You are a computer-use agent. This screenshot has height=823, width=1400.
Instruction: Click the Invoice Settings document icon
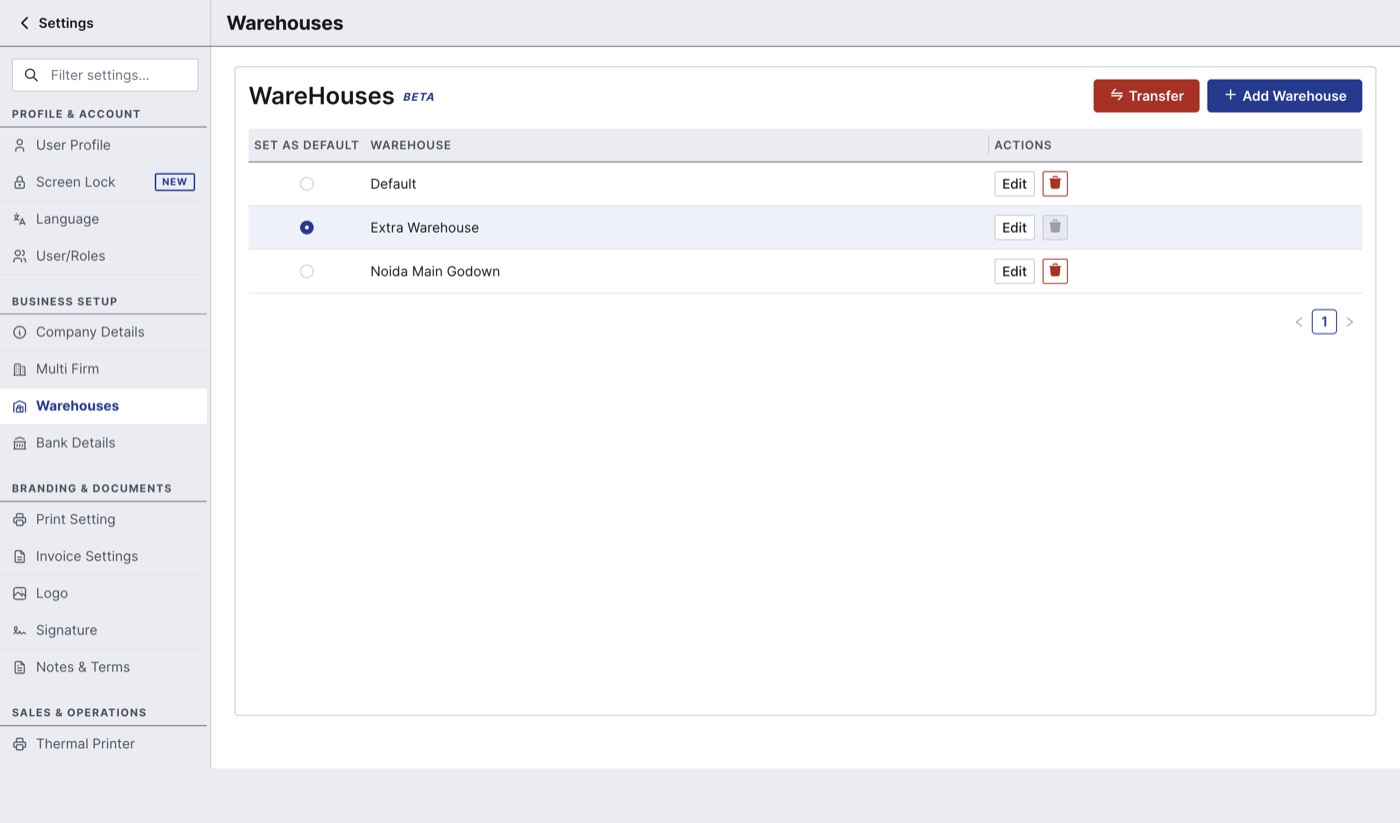click(x=19, y=557)
